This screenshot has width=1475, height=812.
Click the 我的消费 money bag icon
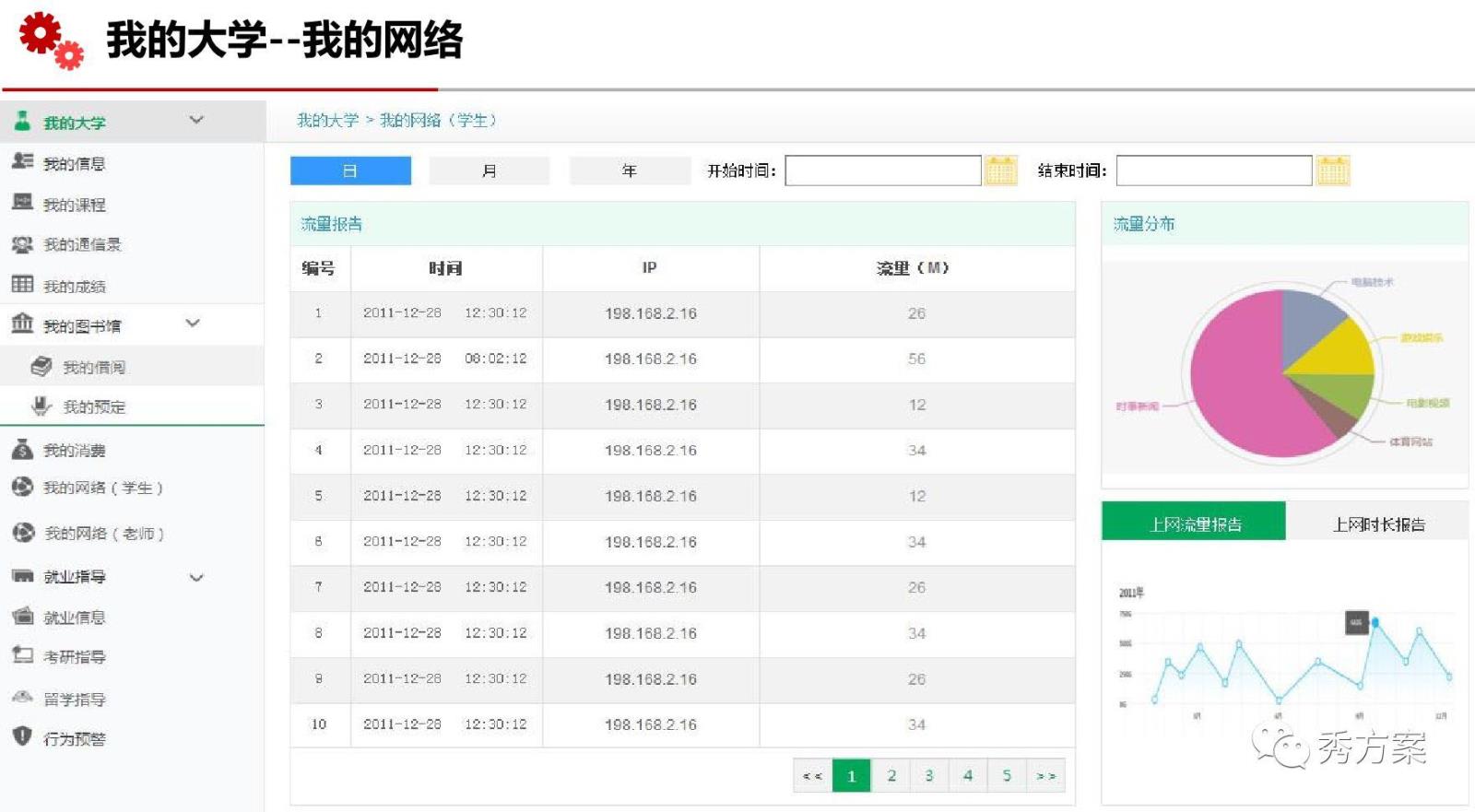pos(22,449)
